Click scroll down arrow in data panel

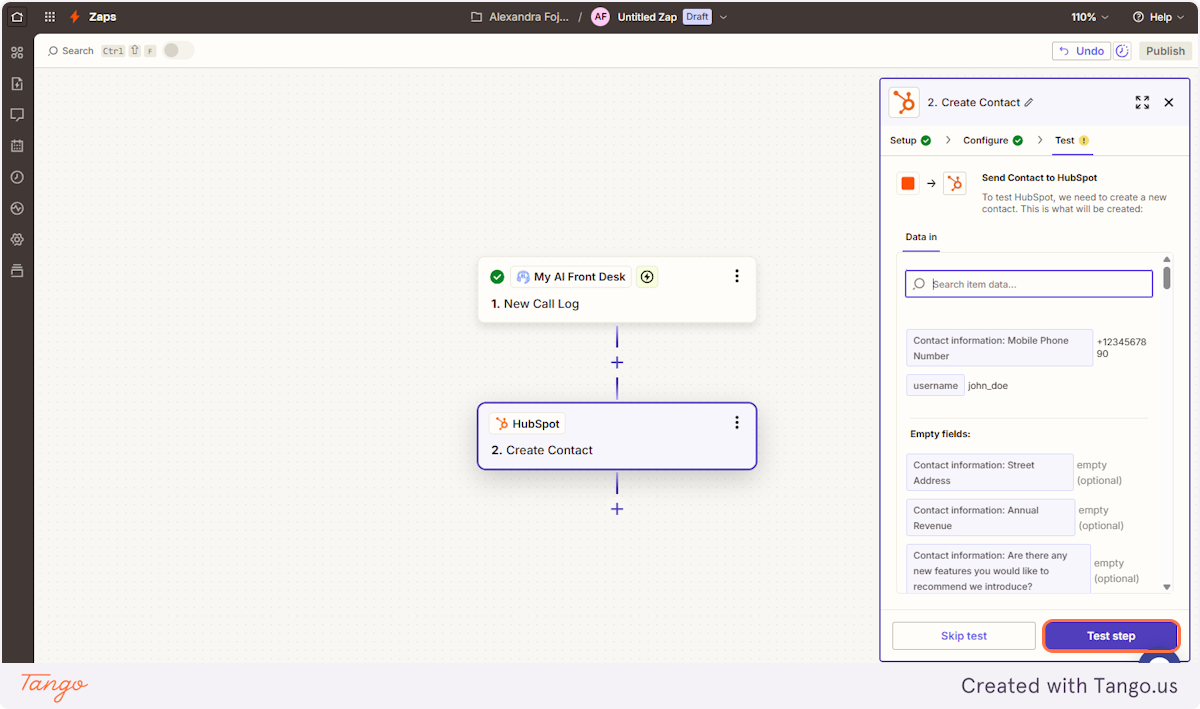1167,587
